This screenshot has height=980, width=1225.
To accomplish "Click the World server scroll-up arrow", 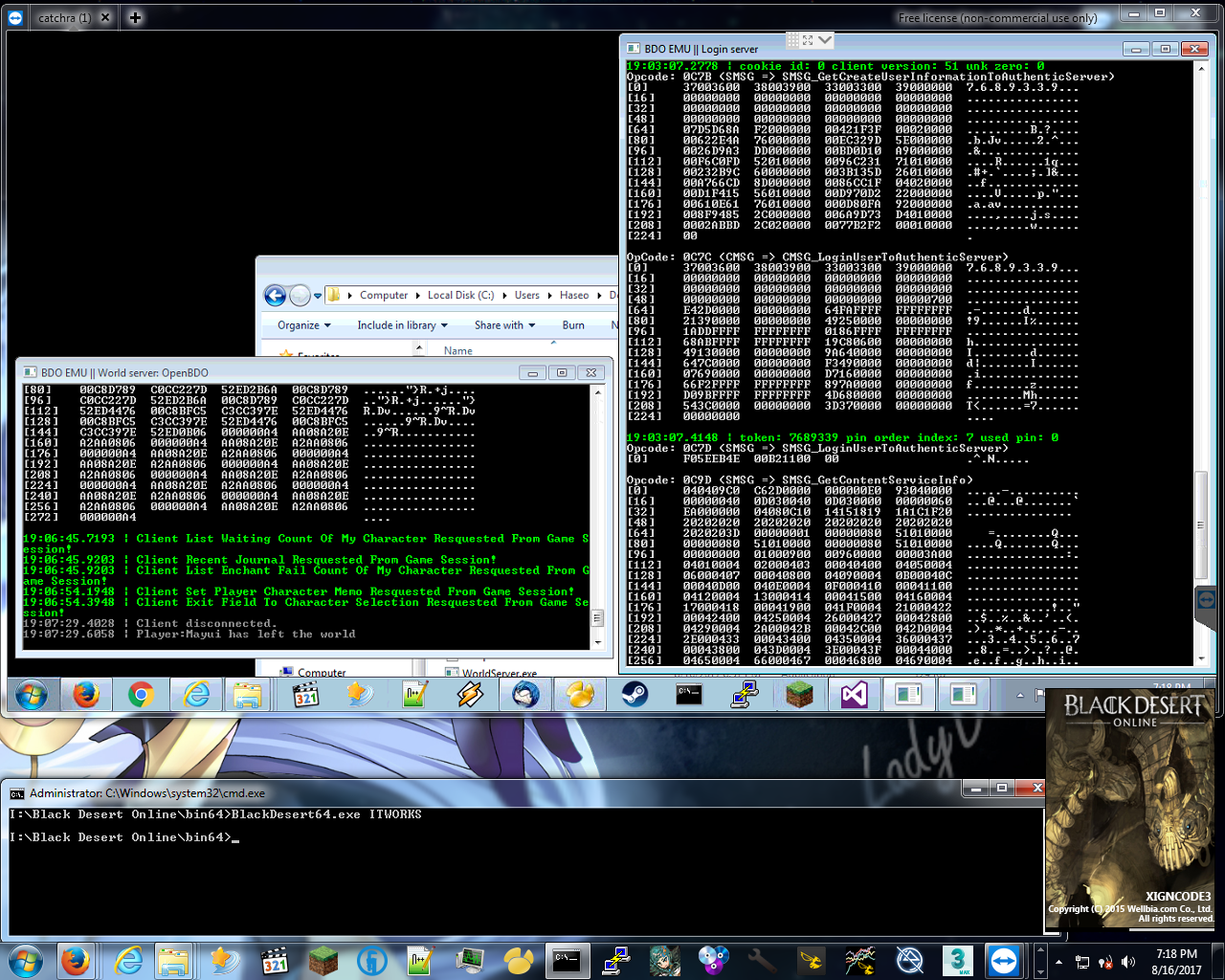I will click(x=598, y=392).
